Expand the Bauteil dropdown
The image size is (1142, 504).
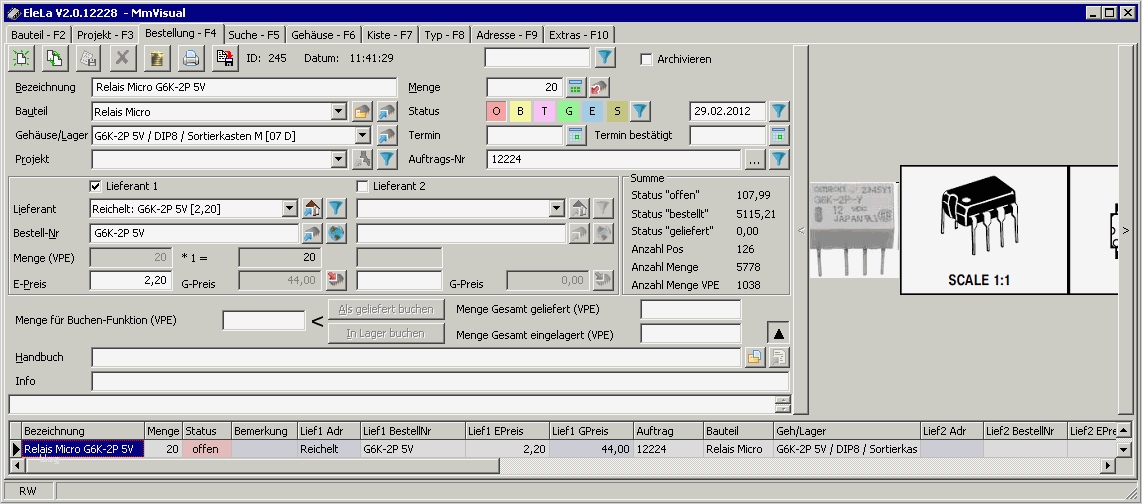point(339,112)
